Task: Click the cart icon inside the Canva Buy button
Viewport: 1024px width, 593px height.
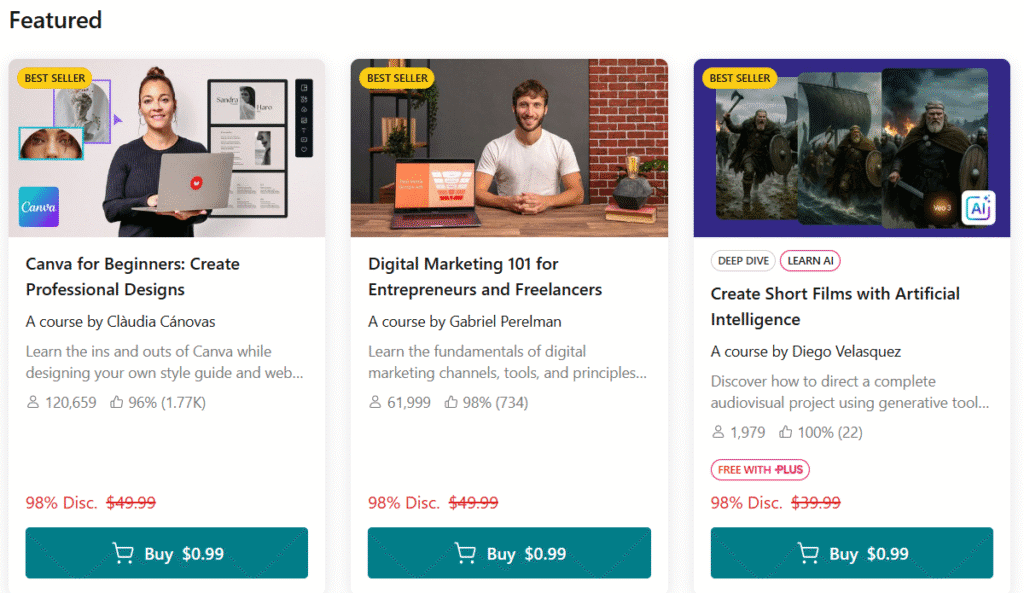Action: tap(123, 552)
